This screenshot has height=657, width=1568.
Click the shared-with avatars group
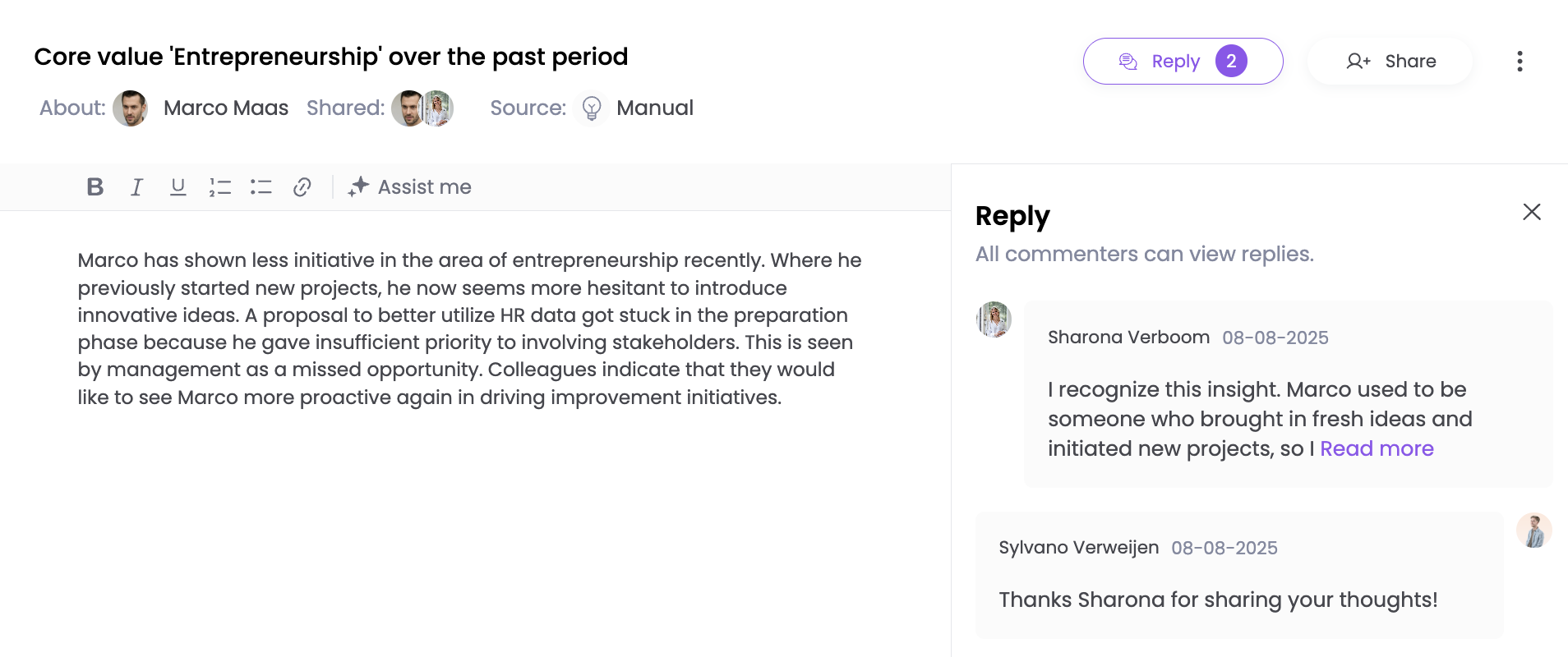(x=422, y=108)
